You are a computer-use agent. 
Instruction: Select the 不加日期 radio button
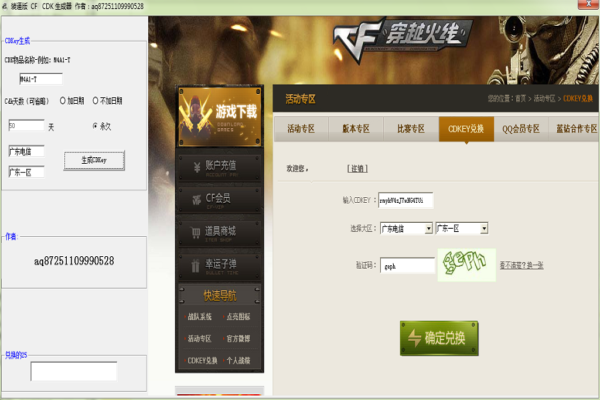96,101
